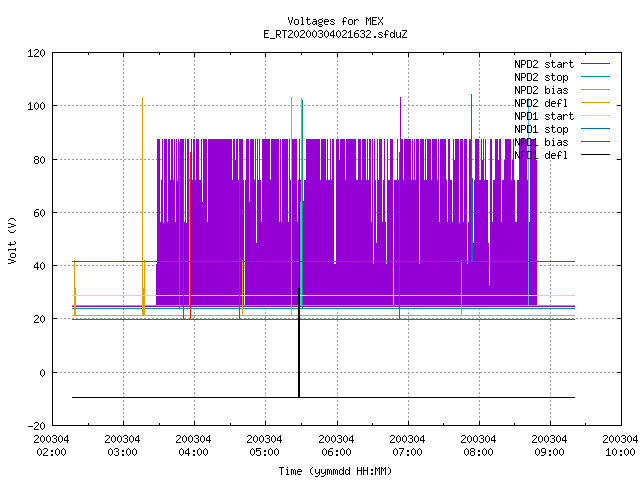Click the 'NPD1 bias' legend label
Viewport: 640px width, 480px height.
(541, 142)
